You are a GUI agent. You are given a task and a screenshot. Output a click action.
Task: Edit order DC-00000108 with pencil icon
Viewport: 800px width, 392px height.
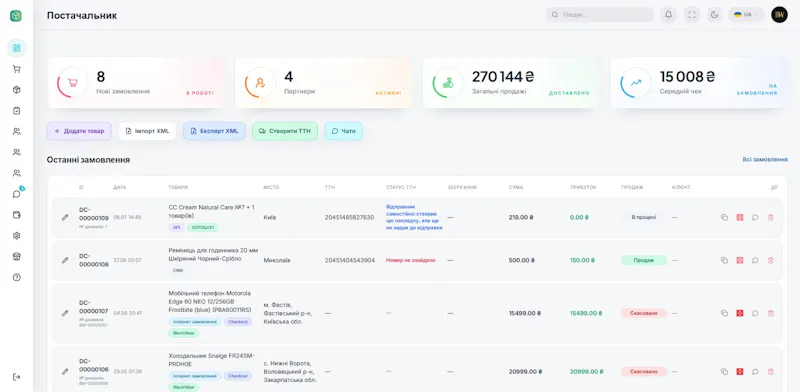pyautogui.click(x=65, y=260)
